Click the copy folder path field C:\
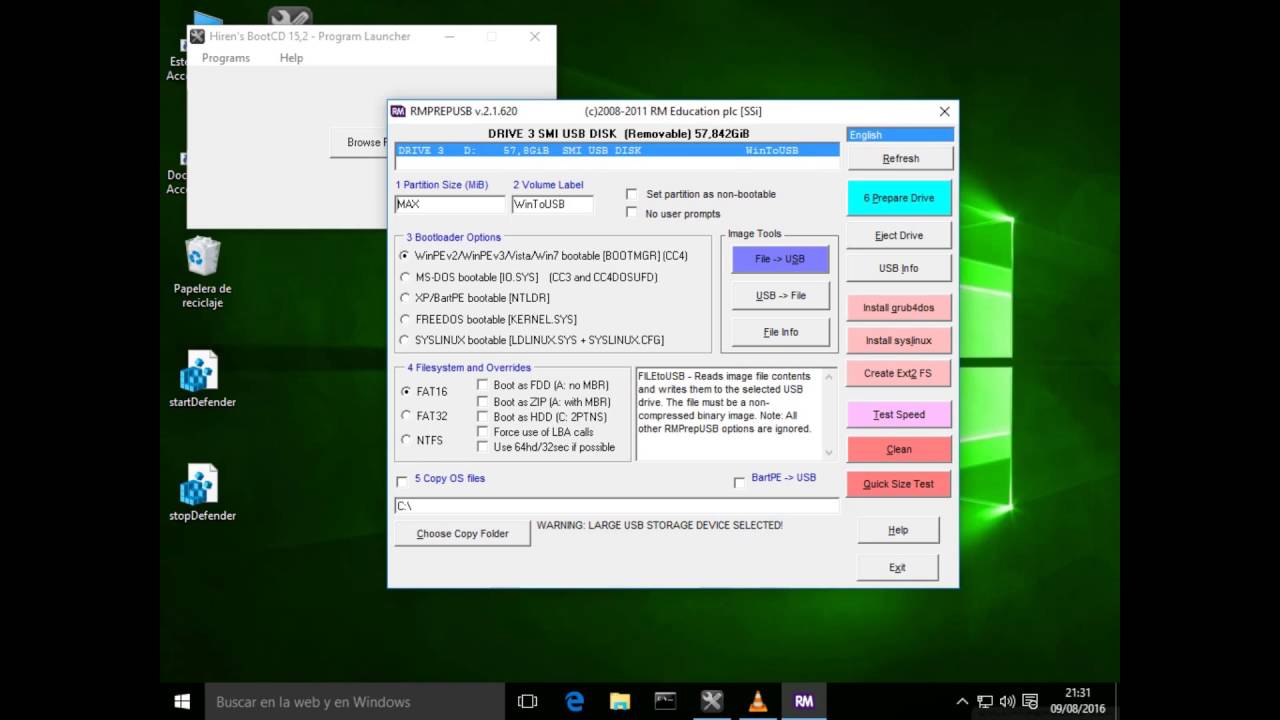 click(x=617, y=506)
